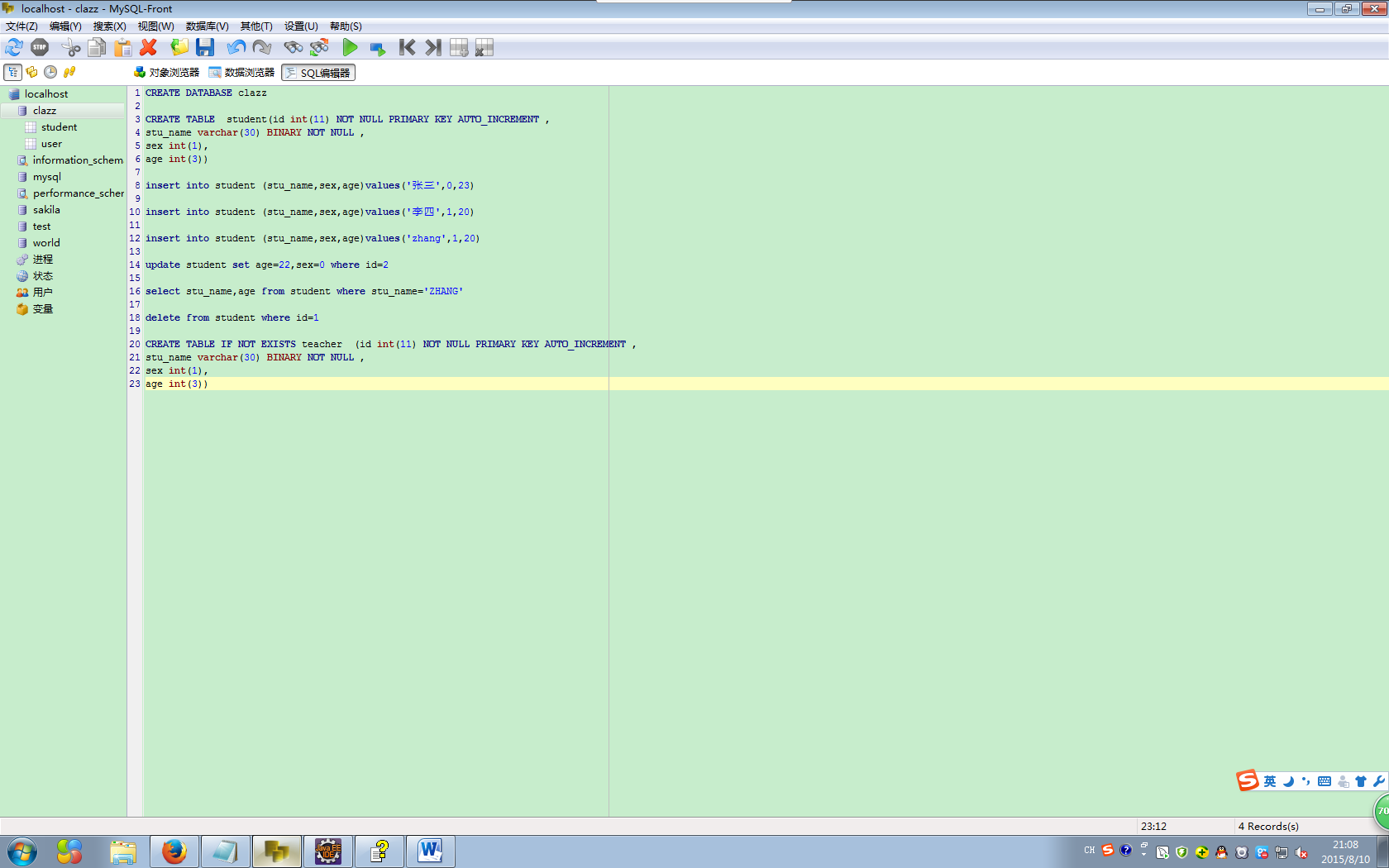Click the red X delete icon
Image resolution: width=1389 pixels, height=868 pixels.
(x=149, y=48)
